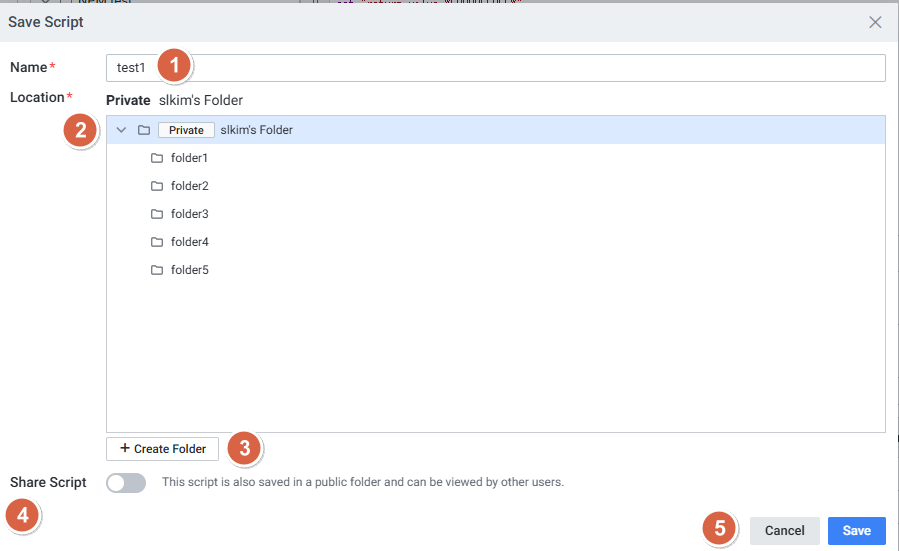Click the folder icon beside folder4

[x=156, y=242]
